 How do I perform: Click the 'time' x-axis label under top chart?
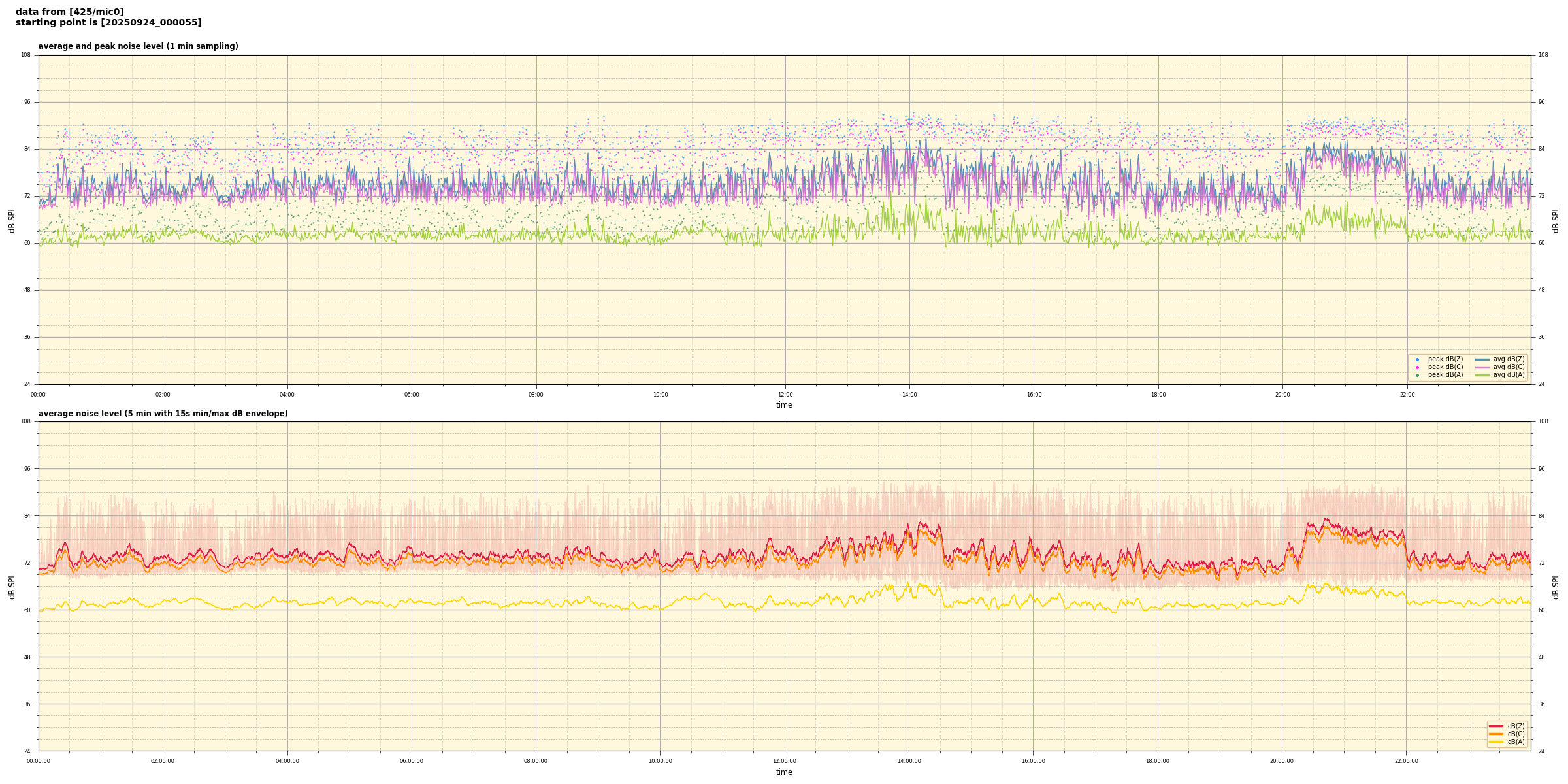click(784, 405)
